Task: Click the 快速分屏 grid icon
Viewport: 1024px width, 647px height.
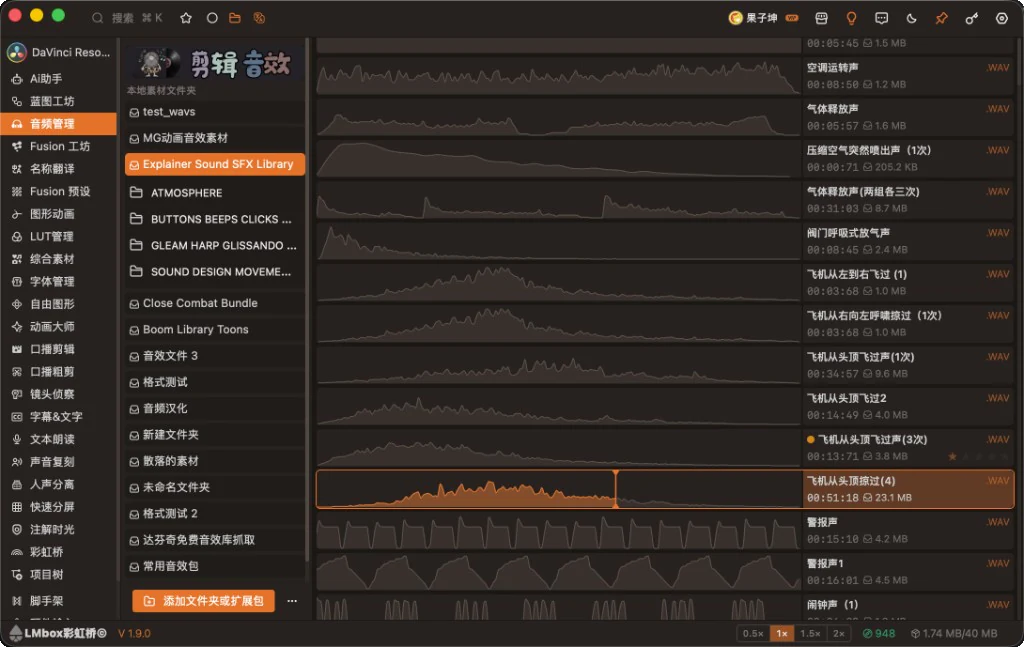Action: [x=17, y=507]
